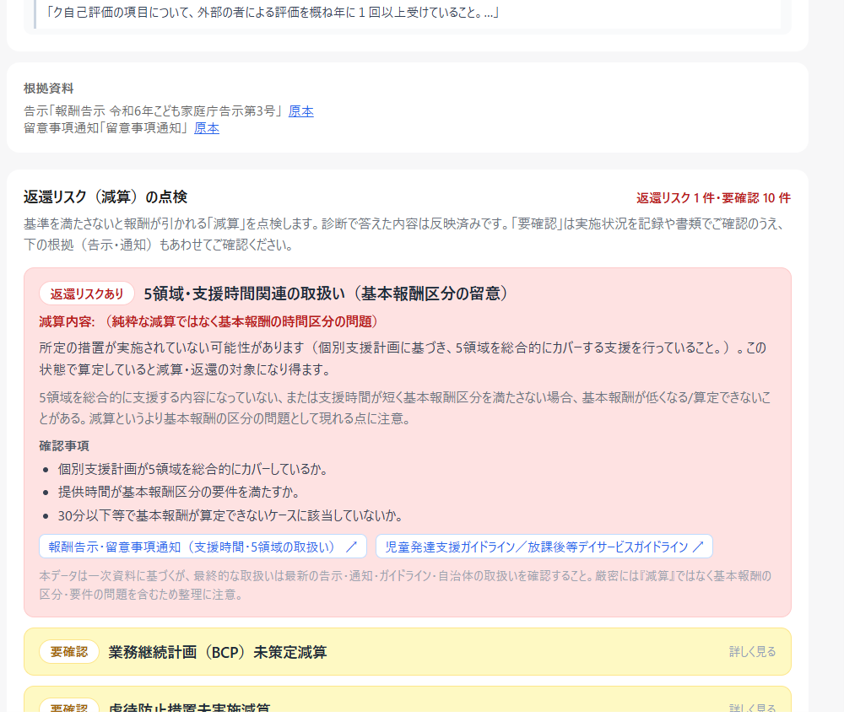The width and height of the screenshot is (844, 712).
Task: Open 原本 link for 報酬告示 令和6年こども家庭庁告示第3号
Action: coord(301,111)
